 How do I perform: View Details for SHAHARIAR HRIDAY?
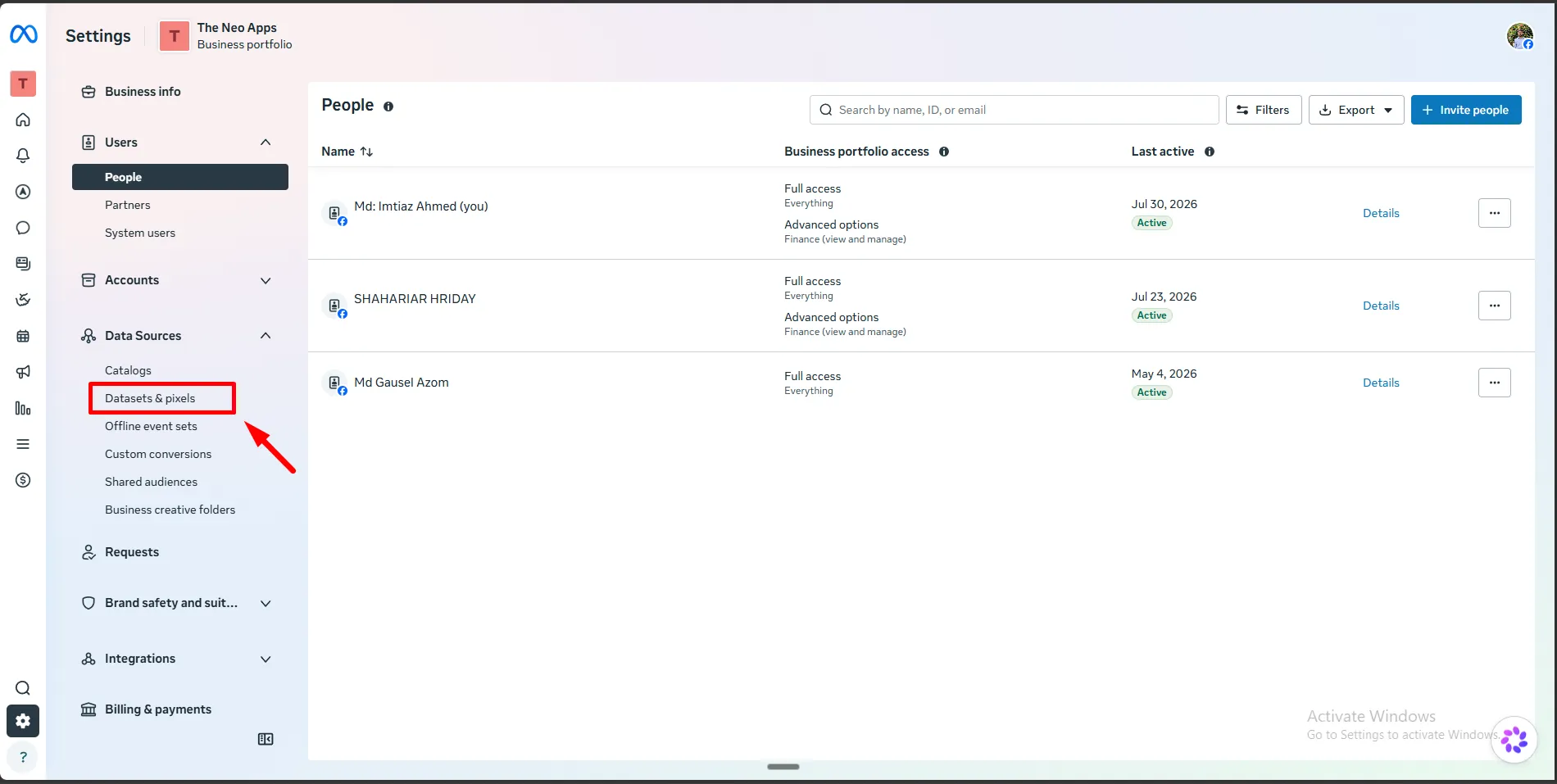(1381, 306)
